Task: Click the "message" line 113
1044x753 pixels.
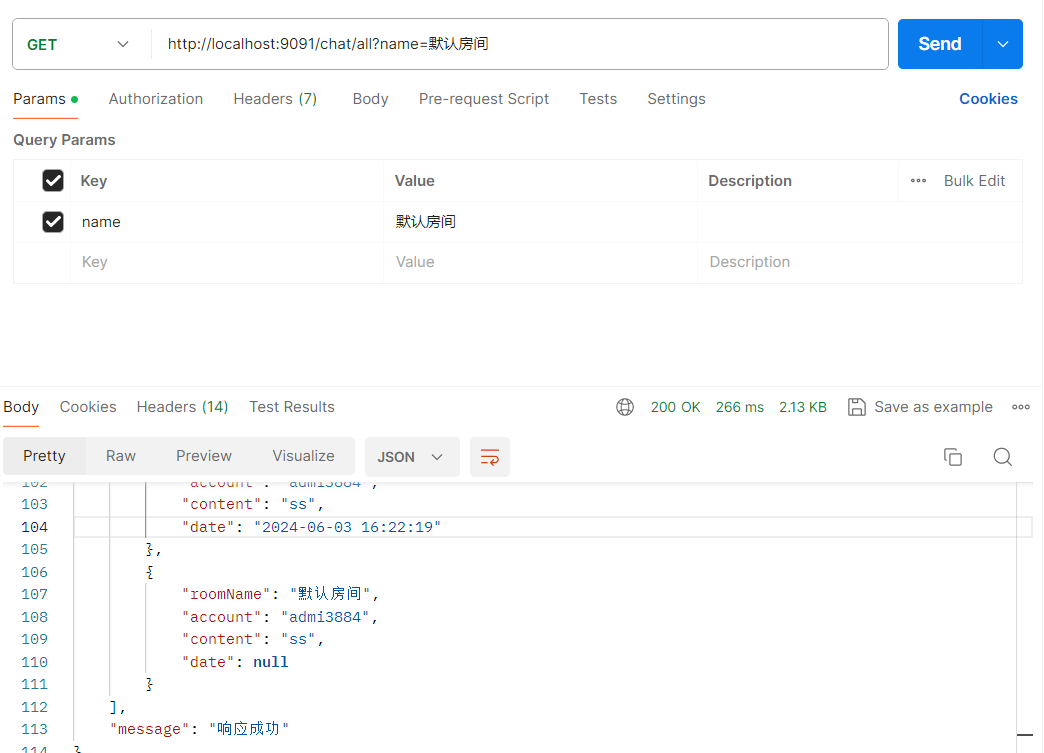Action: [199, 729]
